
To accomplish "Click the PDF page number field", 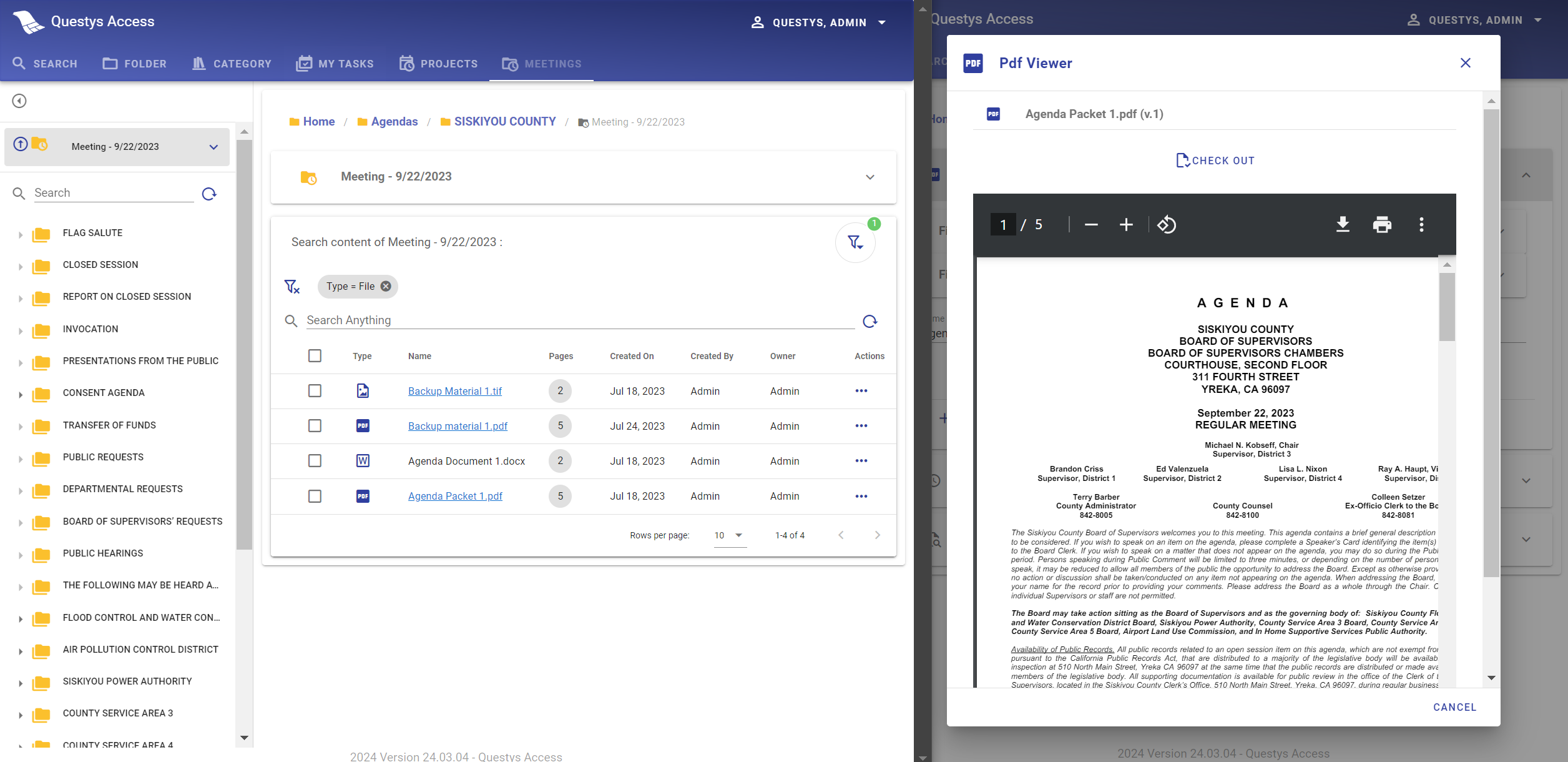I will [x=1003, y=225].
